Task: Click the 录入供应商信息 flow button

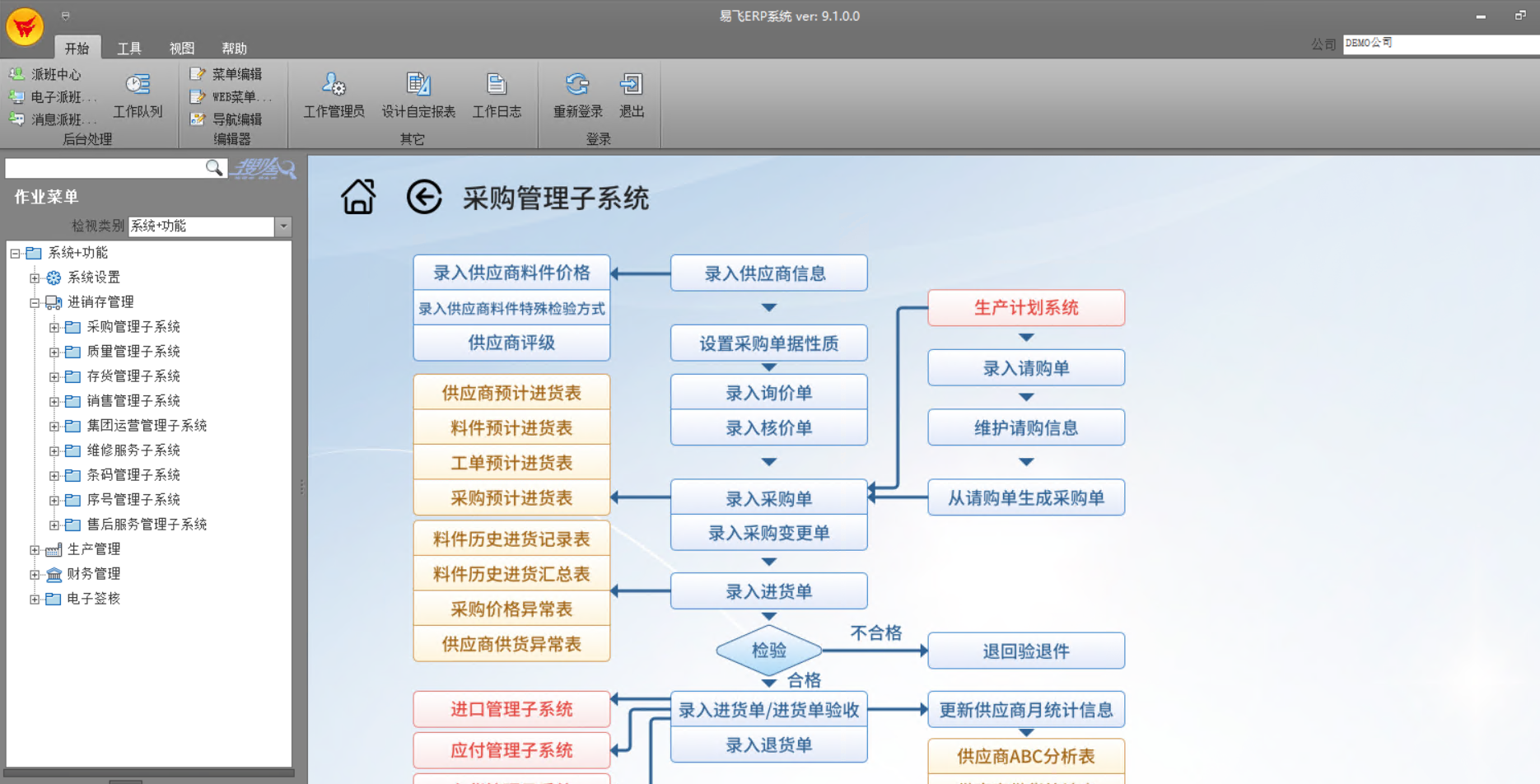Action: [x=768, y=273]
